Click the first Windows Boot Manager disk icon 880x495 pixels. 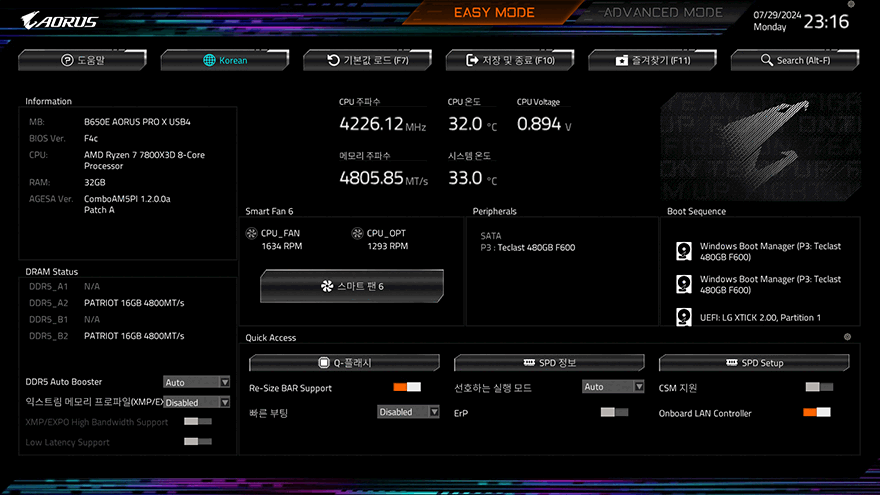(x=684, y=251)
